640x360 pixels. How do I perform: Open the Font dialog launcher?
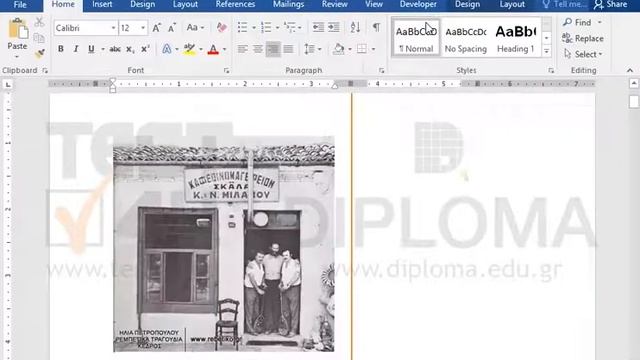(x=227, y=71)
